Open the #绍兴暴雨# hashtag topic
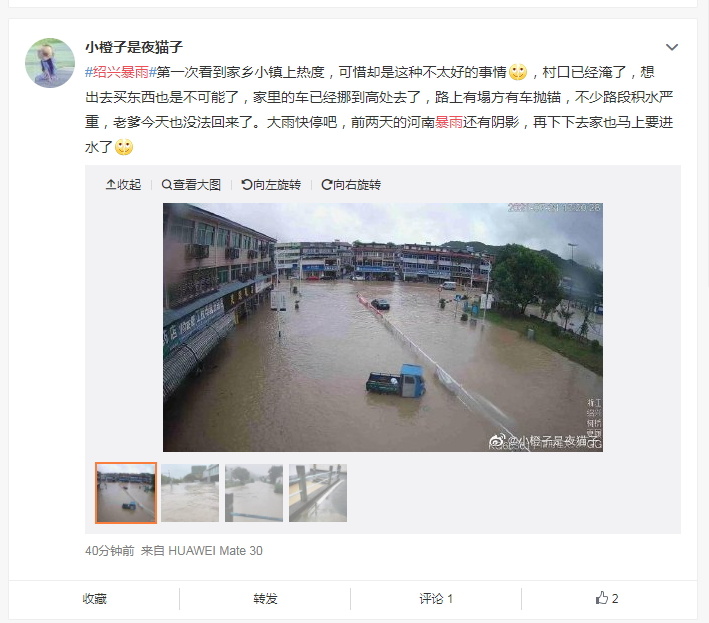This screenshot has width=709, height=623. tap(121, 72)
